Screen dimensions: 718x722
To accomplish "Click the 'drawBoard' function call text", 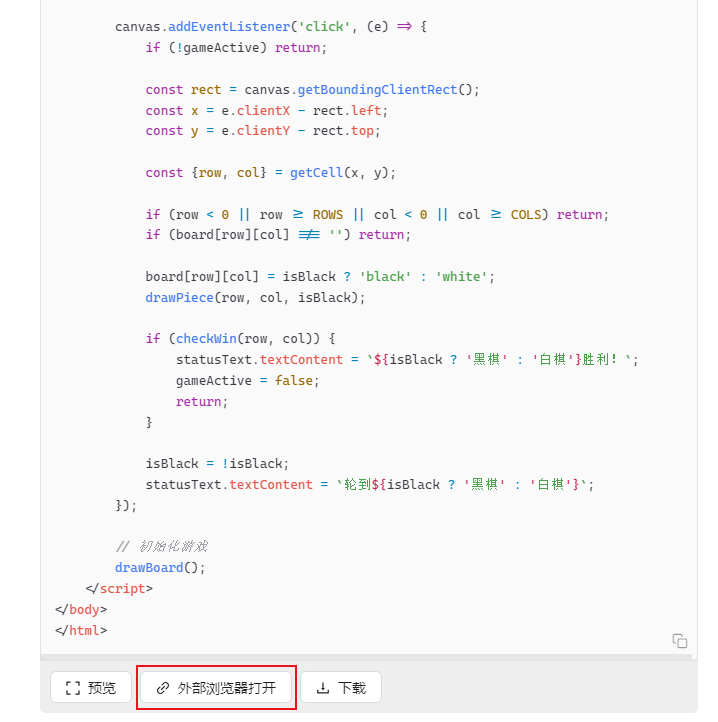I will pos(149,567).
